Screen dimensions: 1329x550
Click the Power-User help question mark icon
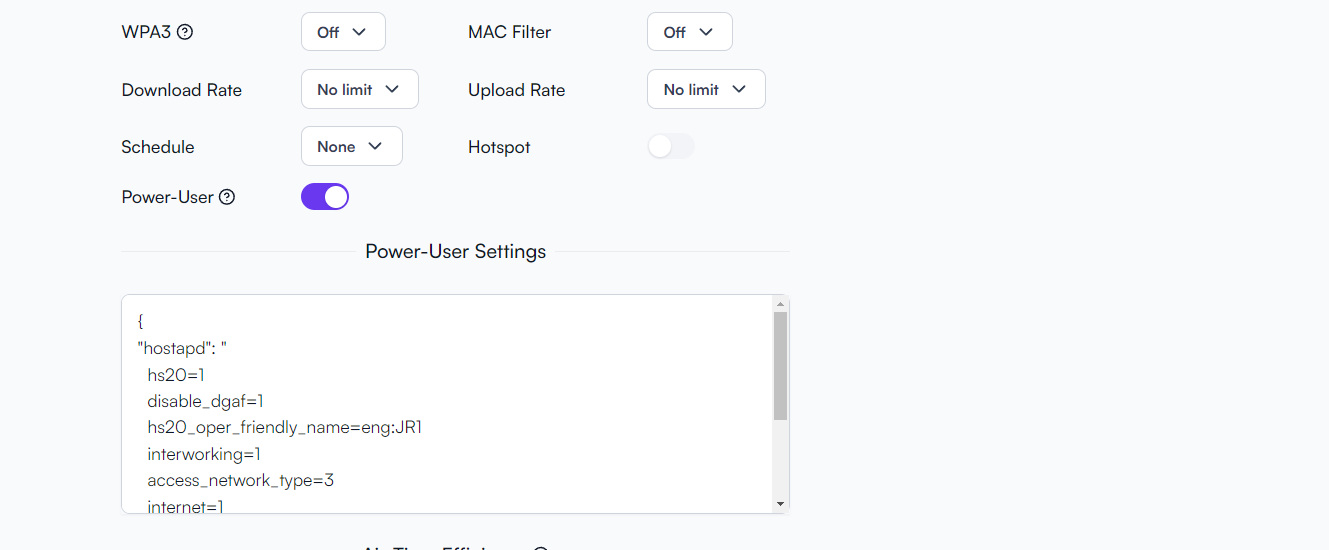pos(227,197)
